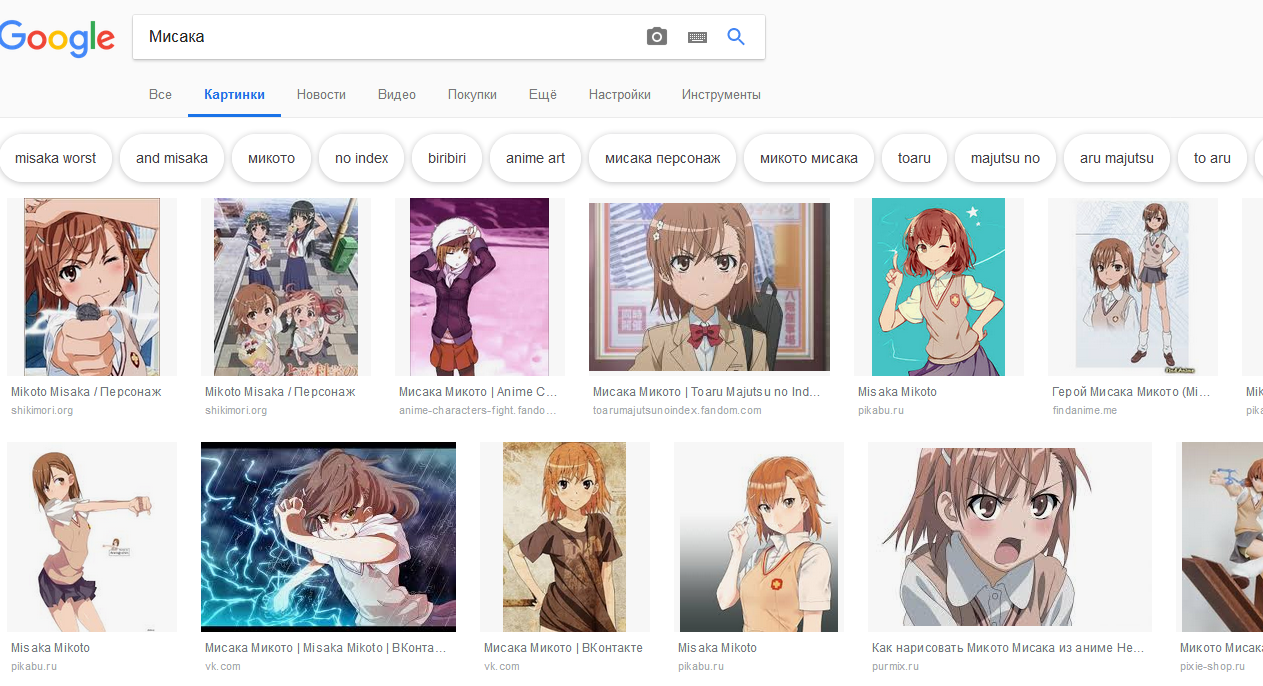Select the 'misaka worst' filter chip
The image size is (1263, 686).
point(56,158)
